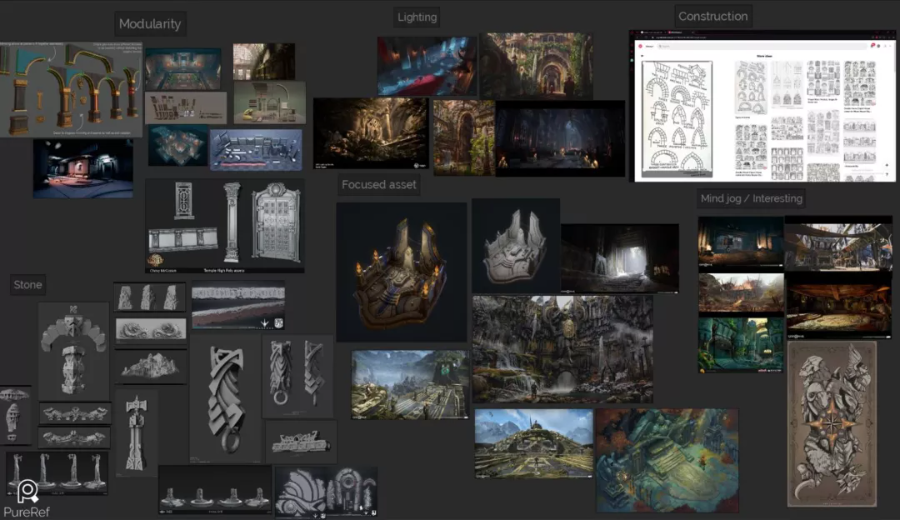Image resolution: width=900 pixels, height=520 pixels.
Task: Select the grey door and pillar sculpt sheet
Action: click(x=225, y=226)
